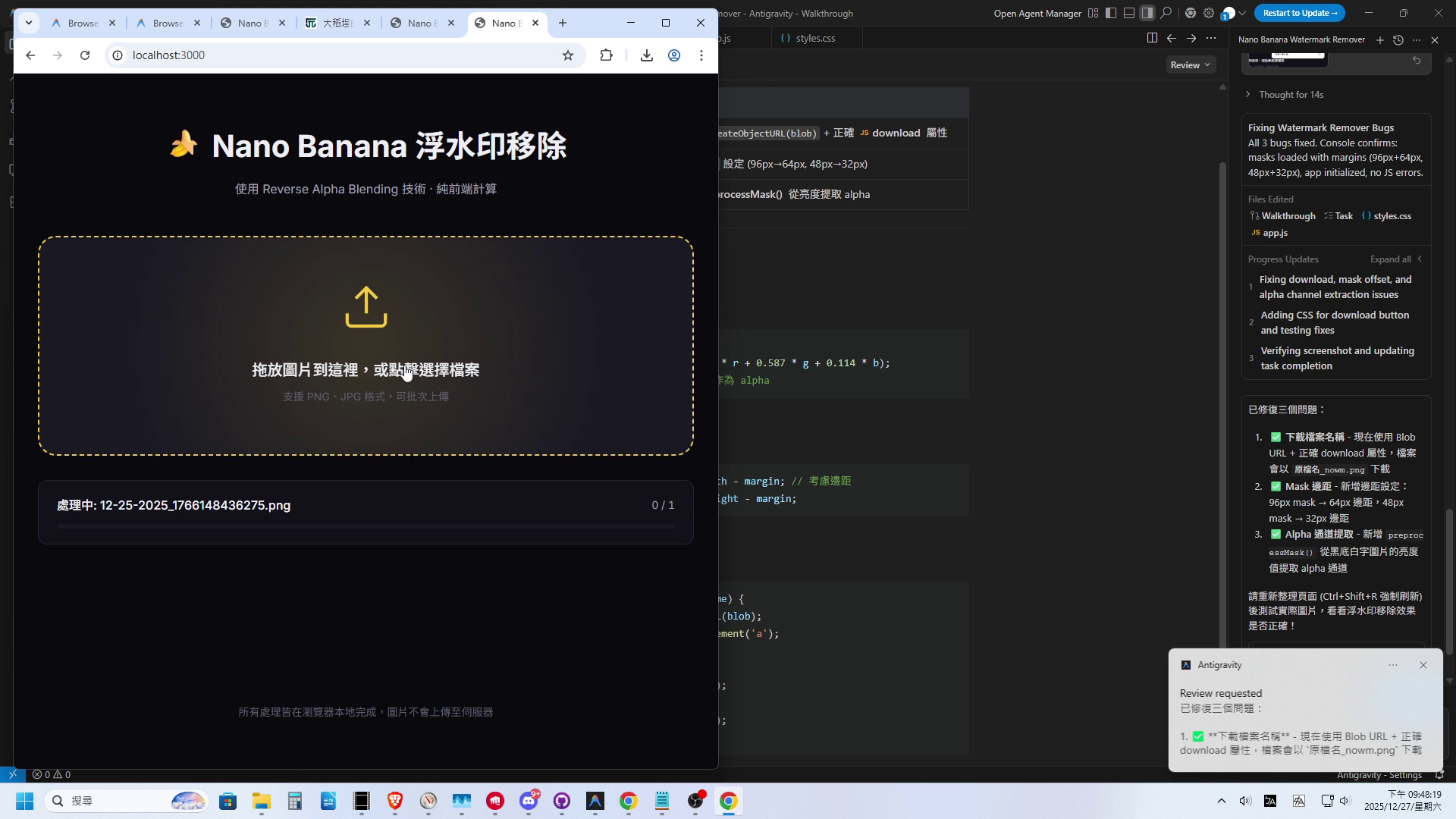This screenshot has width=1456, height=819.
Task: Navigate back in the Antigravity editor
Action: point(1172,38)
